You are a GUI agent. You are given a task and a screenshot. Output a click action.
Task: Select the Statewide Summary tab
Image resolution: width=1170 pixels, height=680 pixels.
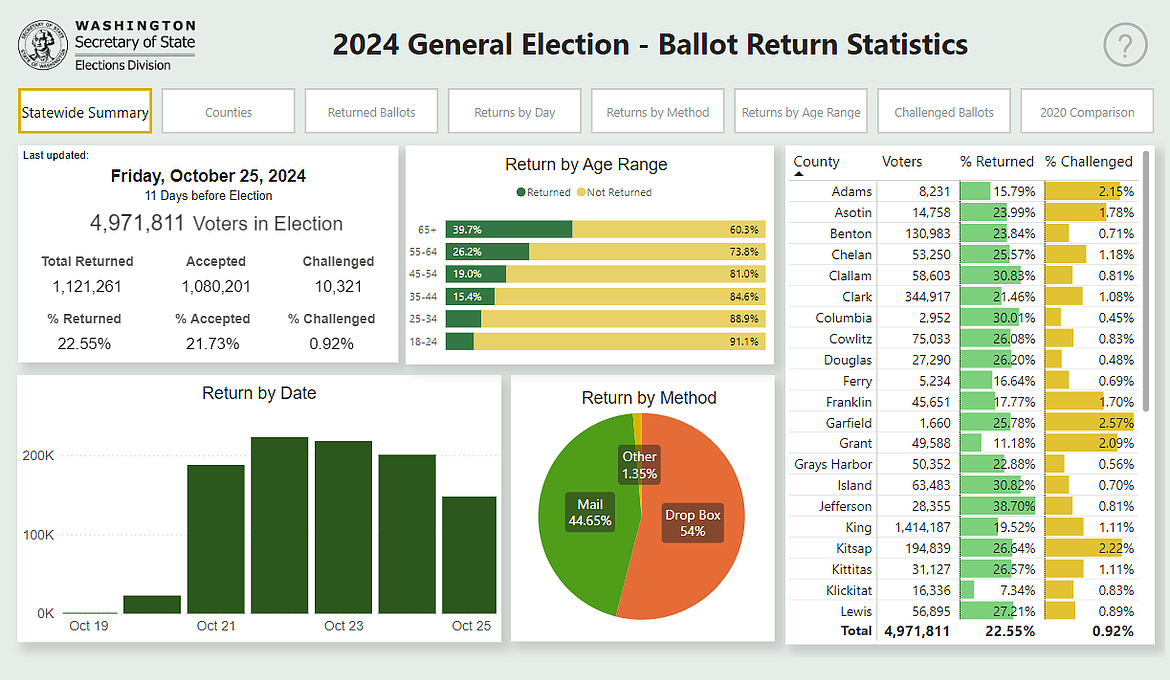(x=85, y=111)
